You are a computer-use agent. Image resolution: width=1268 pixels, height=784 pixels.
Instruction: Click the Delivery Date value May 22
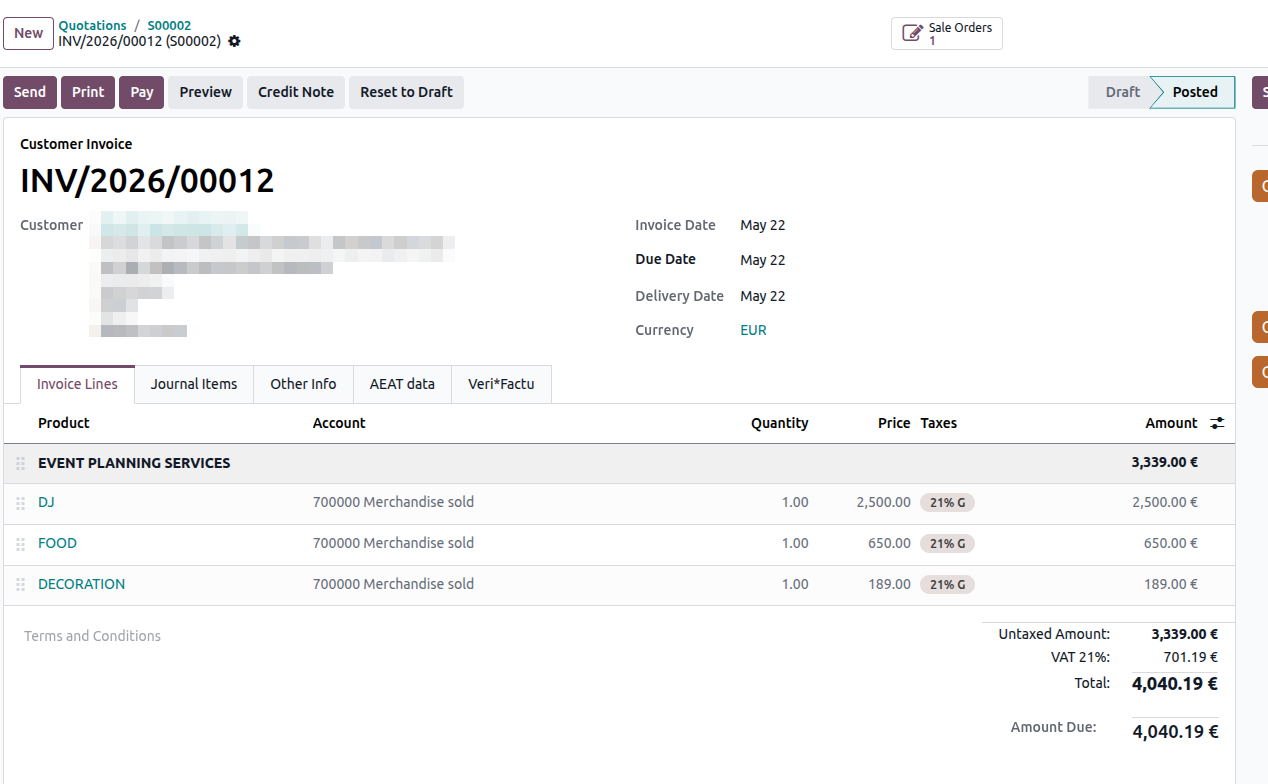(x=763, y=296)
